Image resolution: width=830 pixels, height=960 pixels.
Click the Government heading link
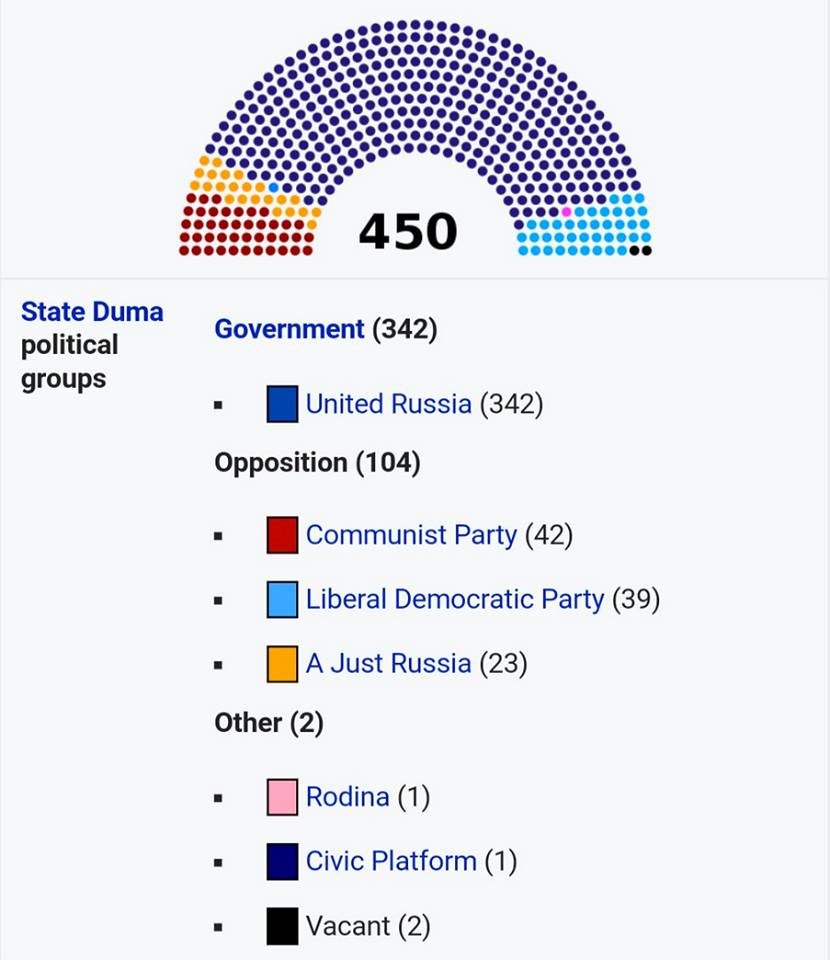click(x=289, y=329)
